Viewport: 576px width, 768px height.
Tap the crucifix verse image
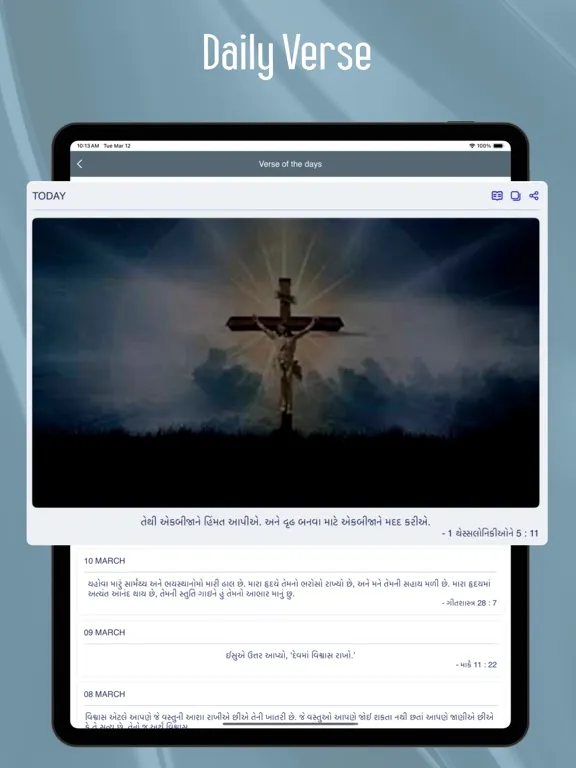(x=286, y=362)
